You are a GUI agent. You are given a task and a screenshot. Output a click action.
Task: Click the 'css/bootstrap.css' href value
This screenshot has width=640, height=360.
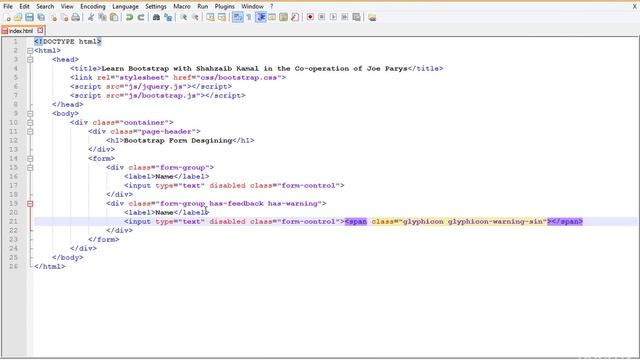click(x=238, y=78)
